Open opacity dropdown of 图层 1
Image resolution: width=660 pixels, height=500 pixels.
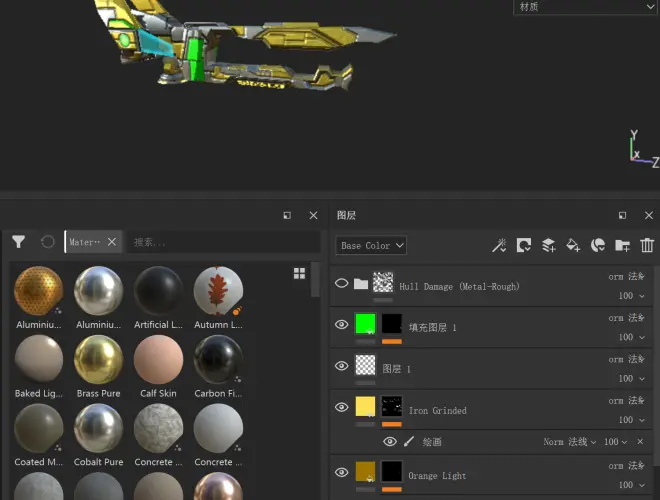click(631, 378)
